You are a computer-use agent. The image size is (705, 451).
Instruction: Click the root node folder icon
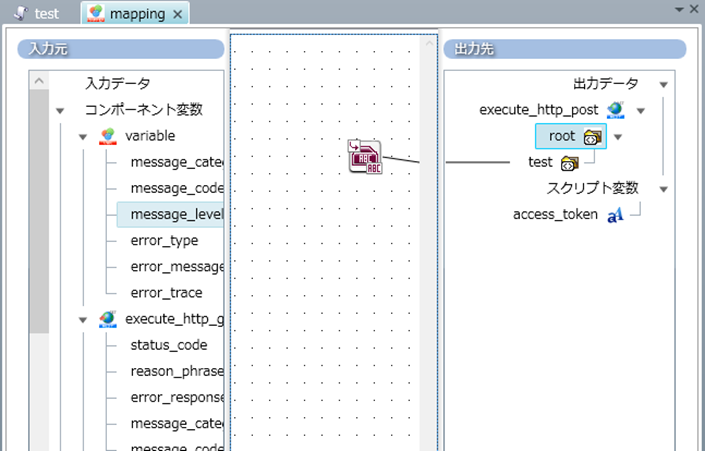tap(593, 136)
